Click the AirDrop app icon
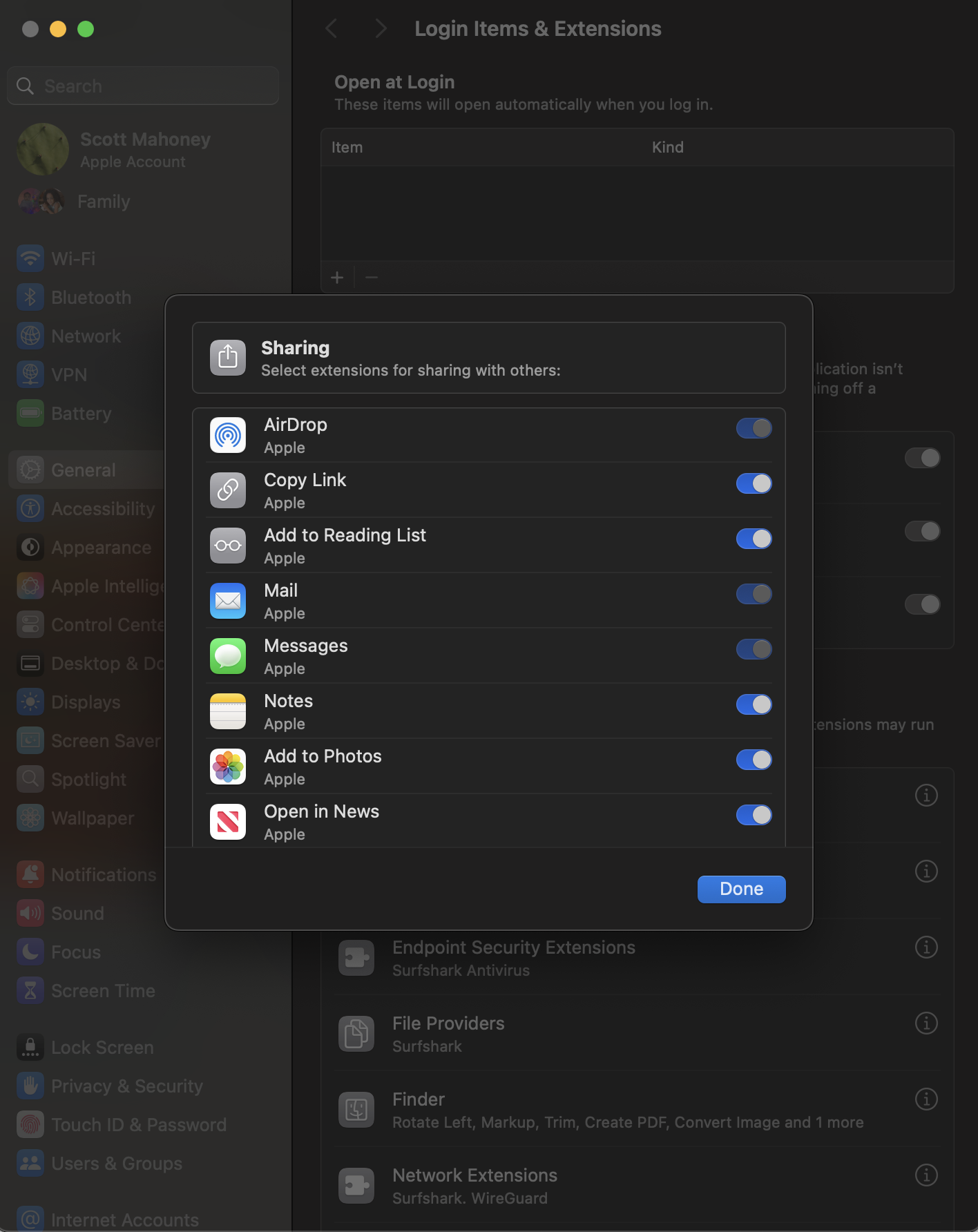 tap(228, 435)
